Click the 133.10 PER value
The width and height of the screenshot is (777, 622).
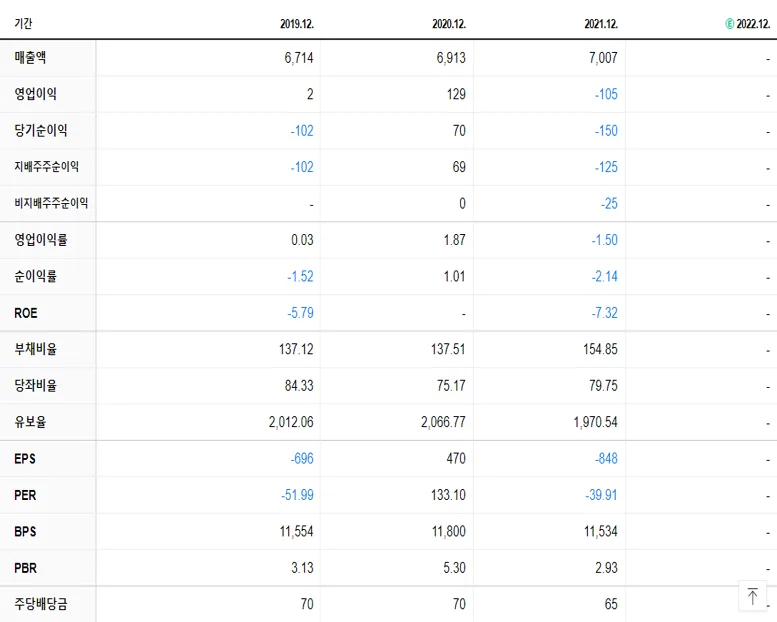pyautogui.click(x=448, y=495)
